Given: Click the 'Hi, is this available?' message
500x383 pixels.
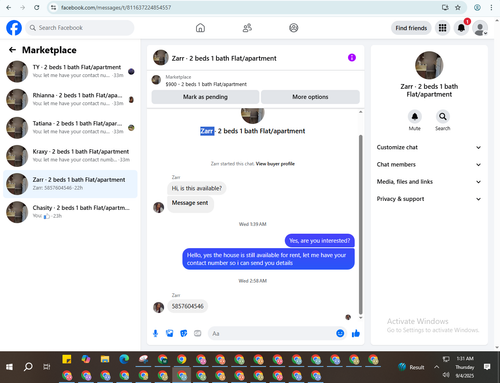Looking at the screenshot, I should pyautogui.click(x=197, y=188).
